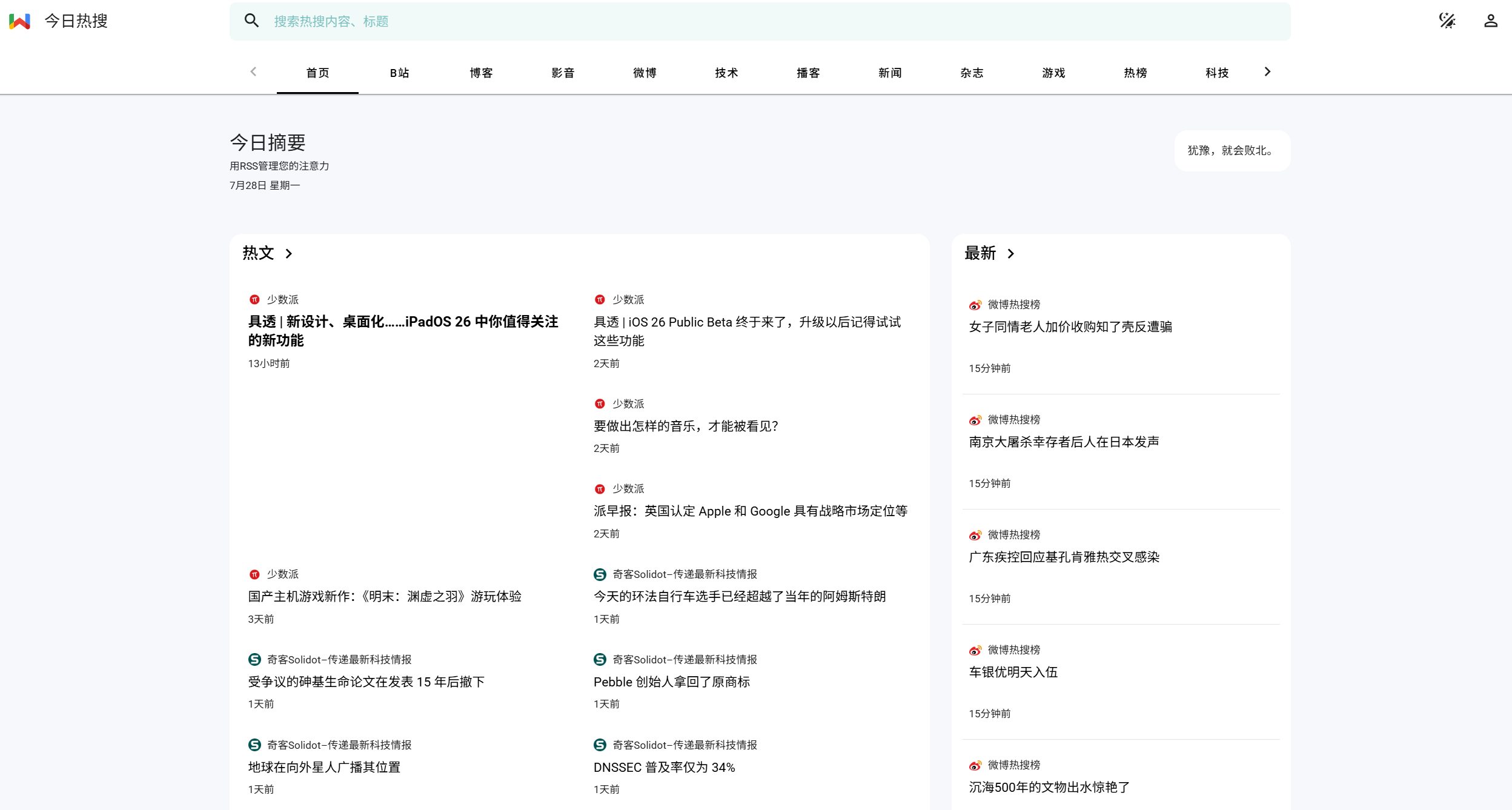The image size is (1512, 810).
Task: Click Solidot icon above Pebble 创始人 article
Action: 600,660
